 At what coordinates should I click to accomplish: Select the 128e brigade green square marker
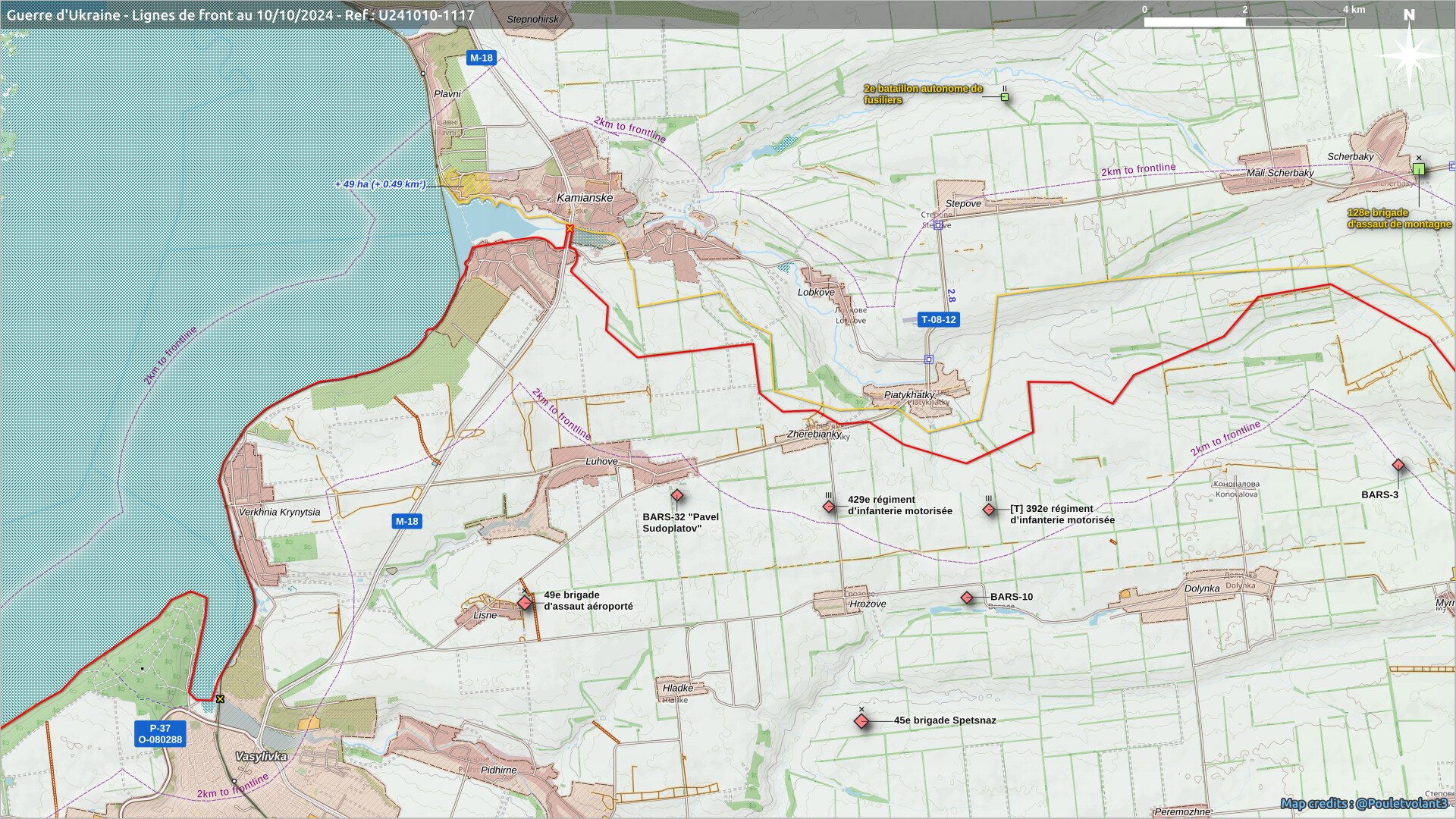click(x=1419, y=169)
